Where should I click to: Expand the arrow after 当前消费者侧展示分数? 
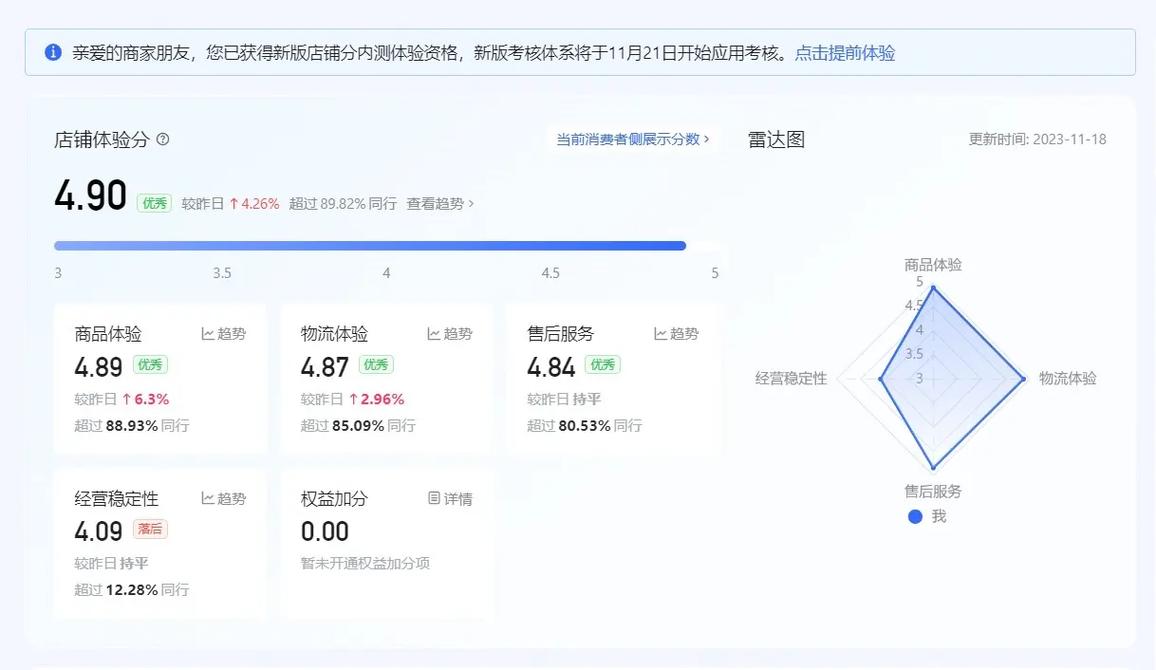tap(708, 140)
